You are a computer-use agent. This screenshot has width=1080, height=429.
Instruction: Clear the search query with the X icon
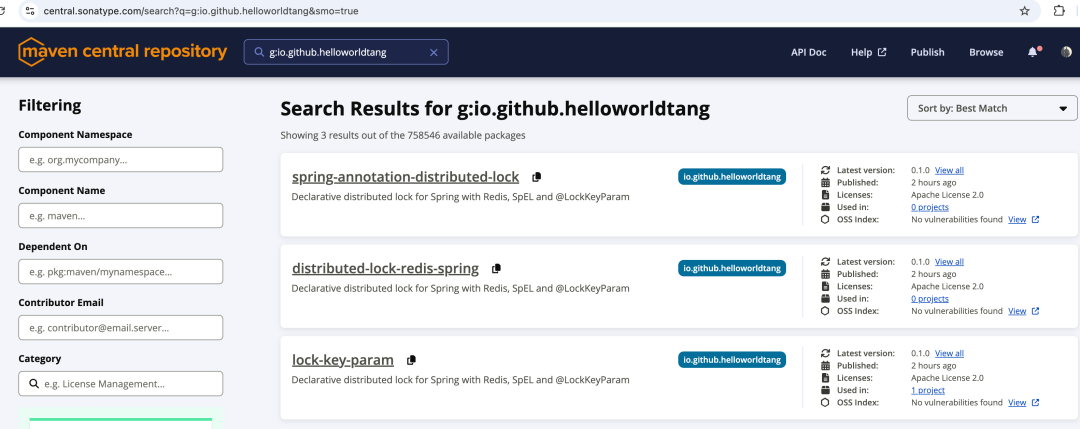tap(433, 52)
